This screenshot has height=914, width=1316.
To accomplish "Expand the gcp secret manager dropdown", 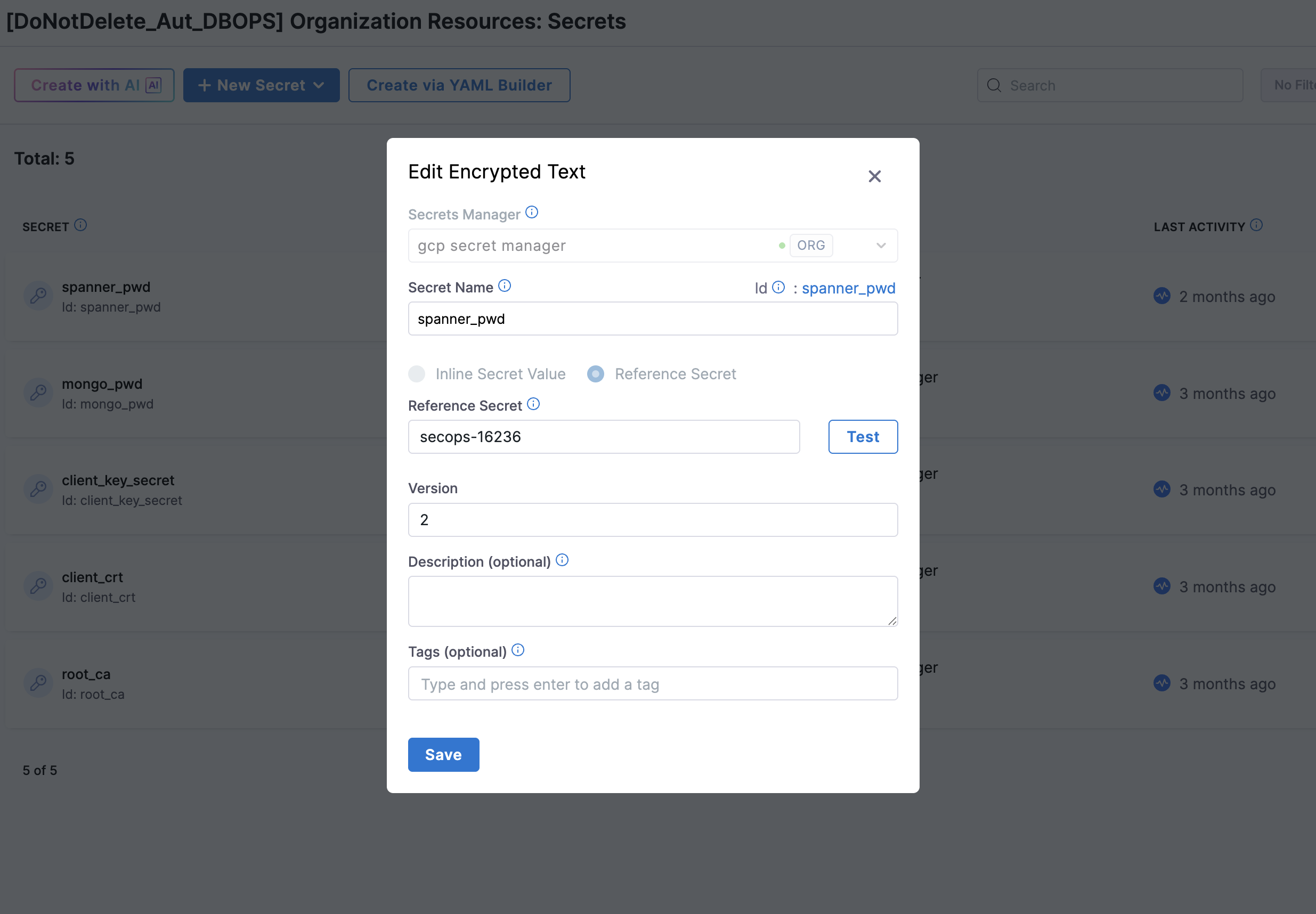I will click(x=881, y=246).
